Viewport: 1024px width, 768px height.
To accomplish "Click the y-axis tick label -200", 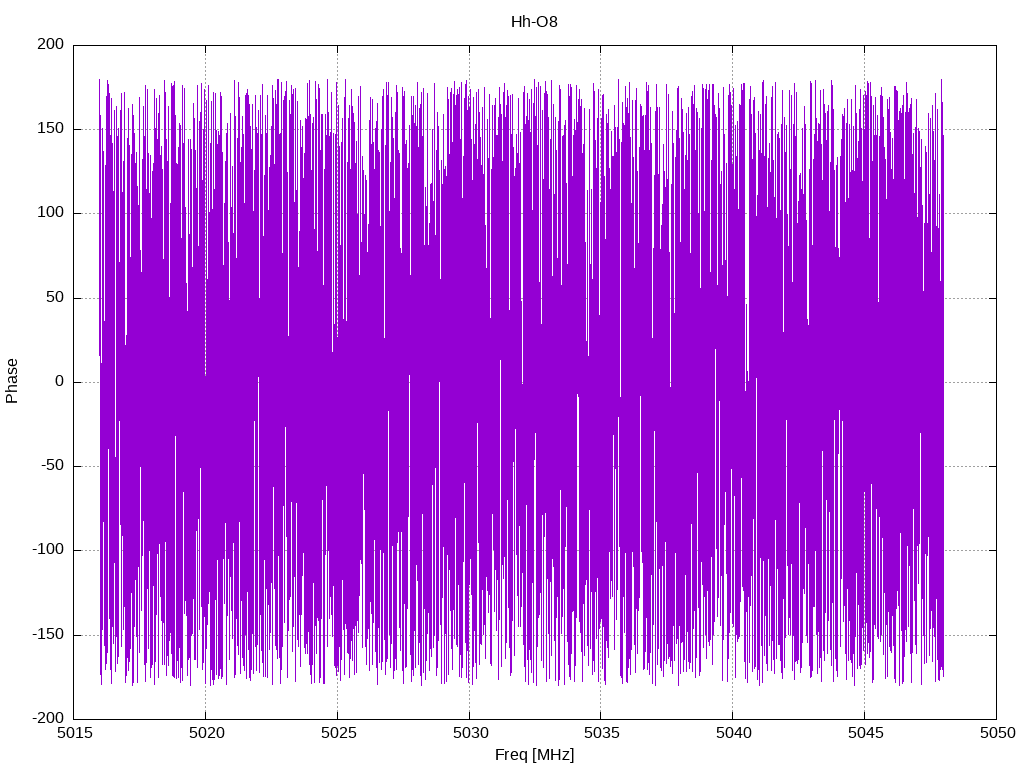I will [48, 718].
